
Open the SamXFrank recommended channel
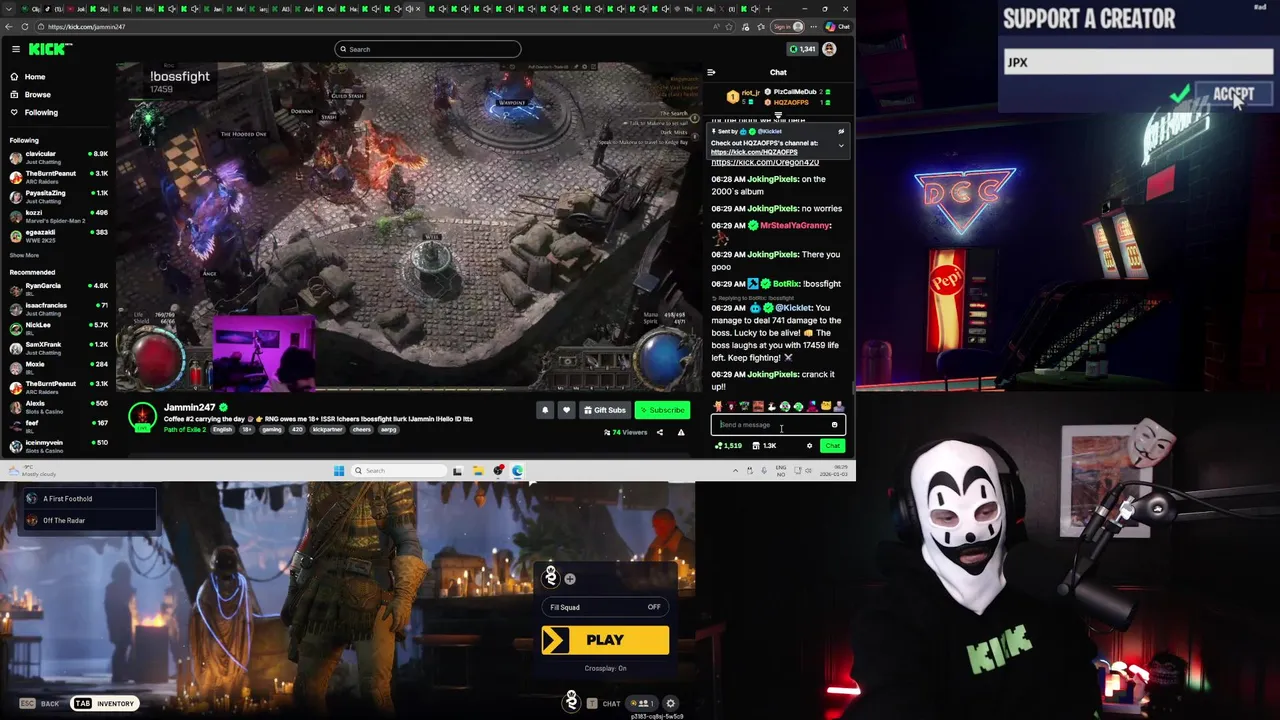click(58, 348)
